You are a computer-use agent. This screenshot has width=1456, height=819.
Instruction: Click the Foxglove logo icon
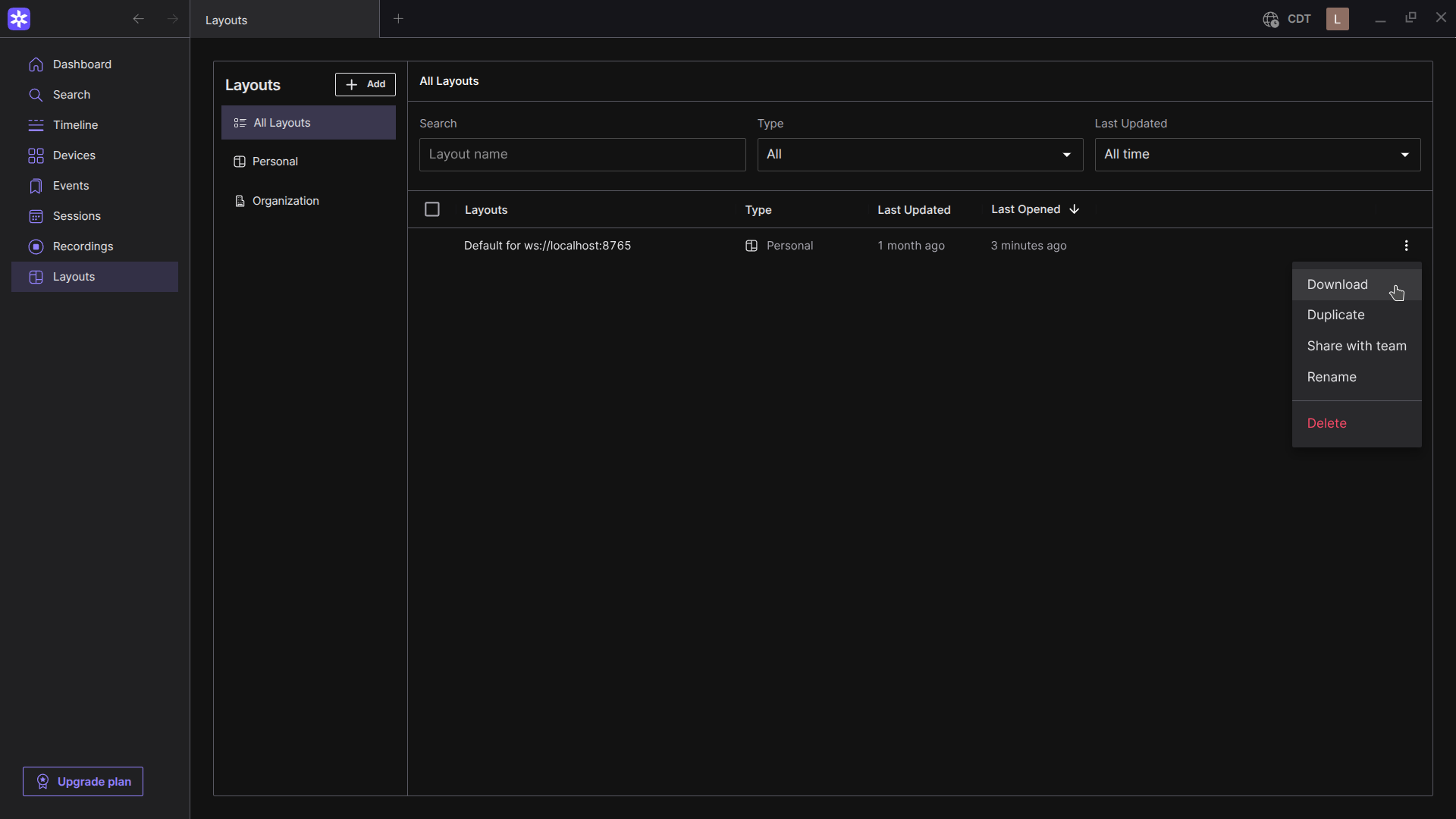(x=19, y=19)
